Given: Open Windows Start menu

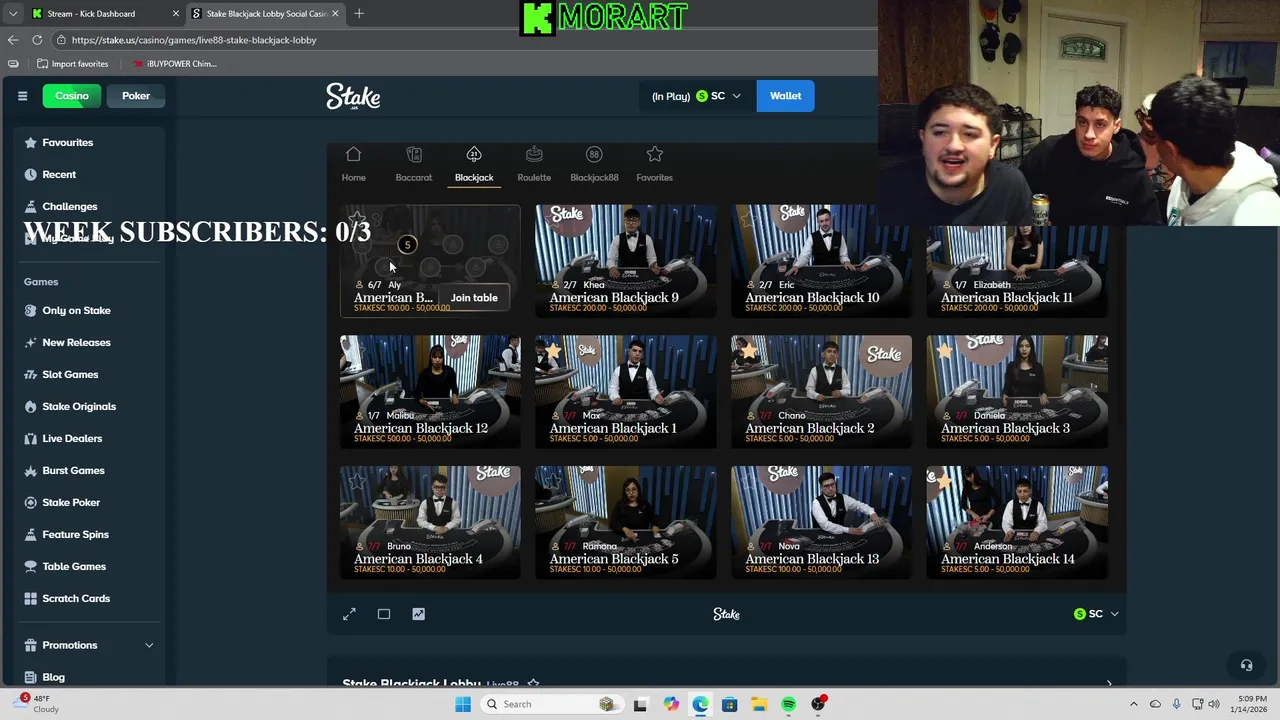Looking at the screenshot, I should pyautogui.click(x=462, y=704).
